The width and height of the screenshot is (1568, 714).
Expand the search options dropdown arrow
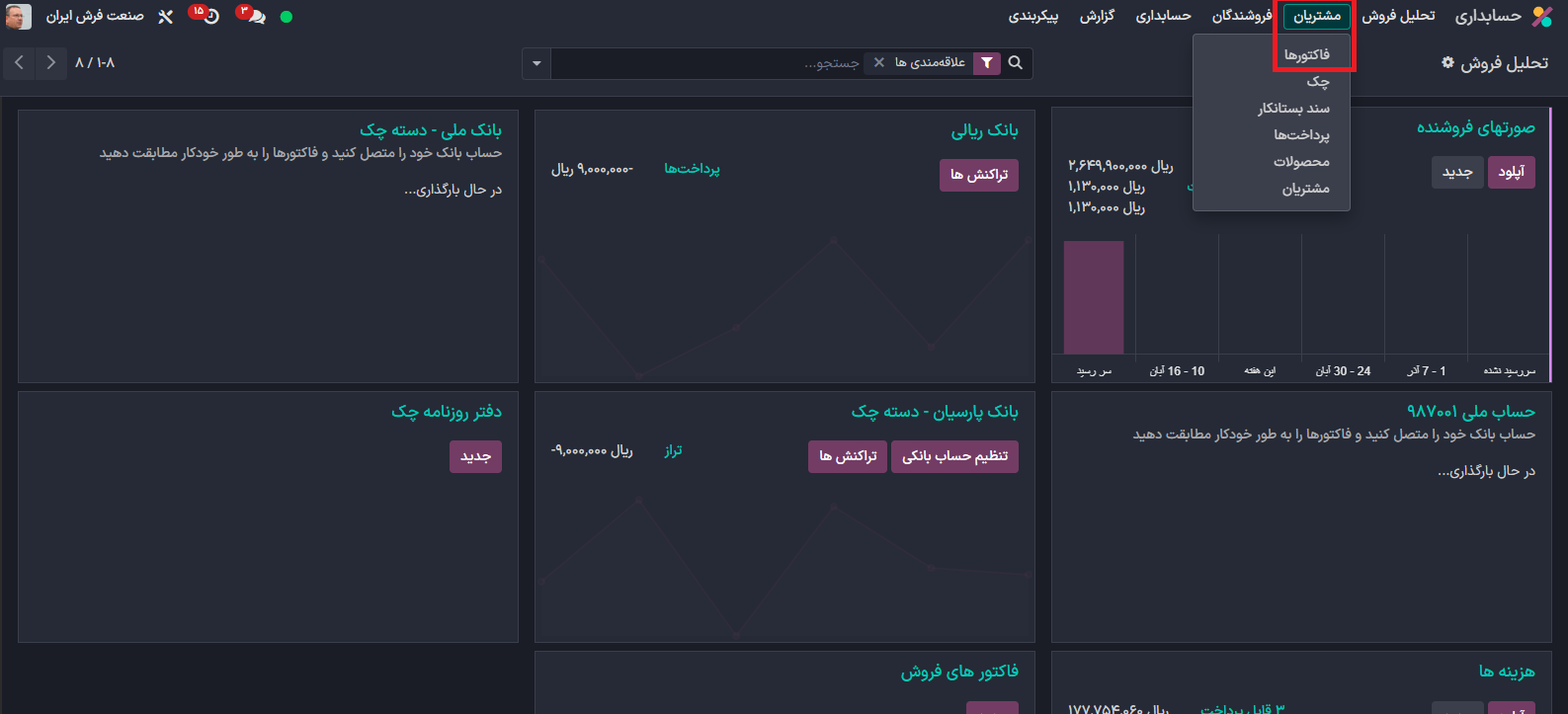coord(536,63)
